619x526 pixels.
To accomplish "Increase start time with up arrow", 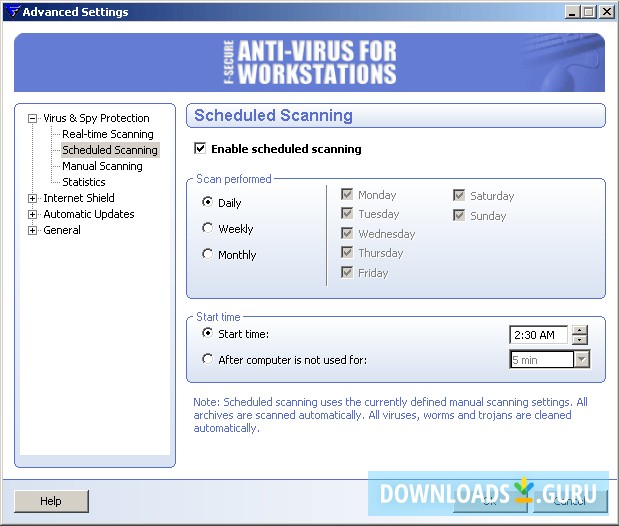I will pos(580,330).
